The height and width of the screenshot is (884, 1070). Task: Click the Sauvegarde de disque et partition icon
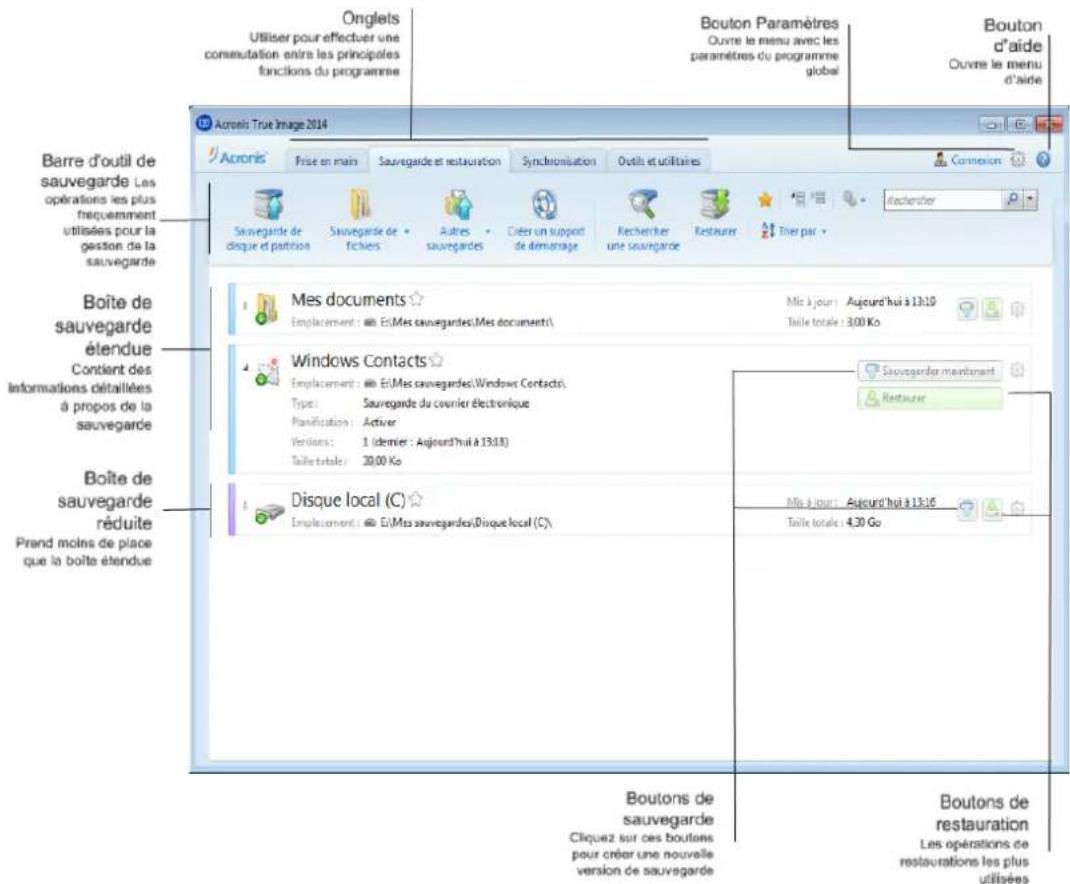[x=268, y=204]
